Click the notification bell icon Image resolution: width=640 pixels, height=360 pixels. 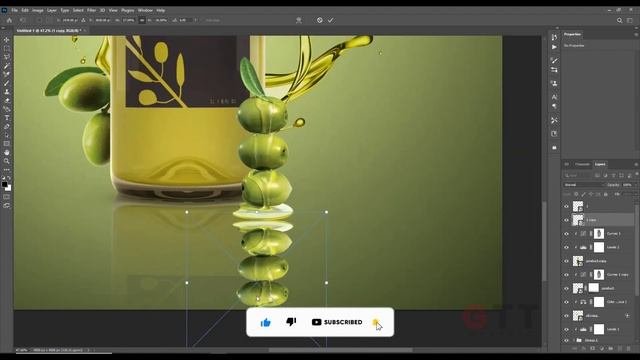point(376,322)
